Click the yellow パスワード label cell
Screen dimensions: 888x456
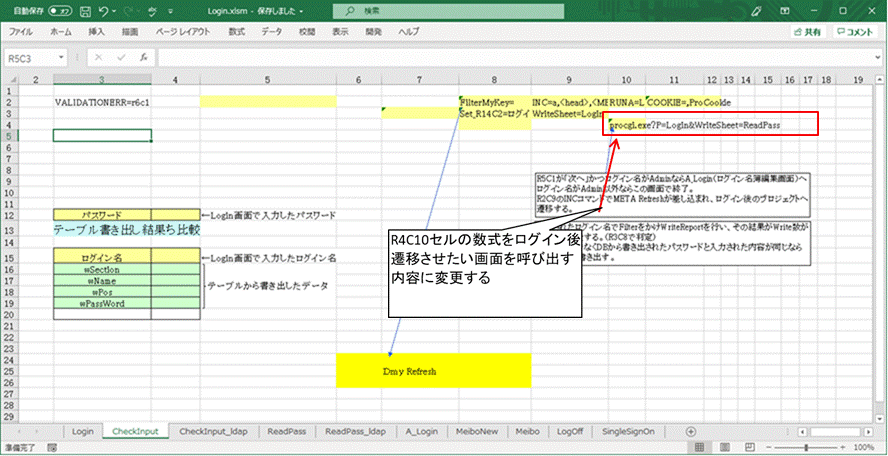click(103, 215)
